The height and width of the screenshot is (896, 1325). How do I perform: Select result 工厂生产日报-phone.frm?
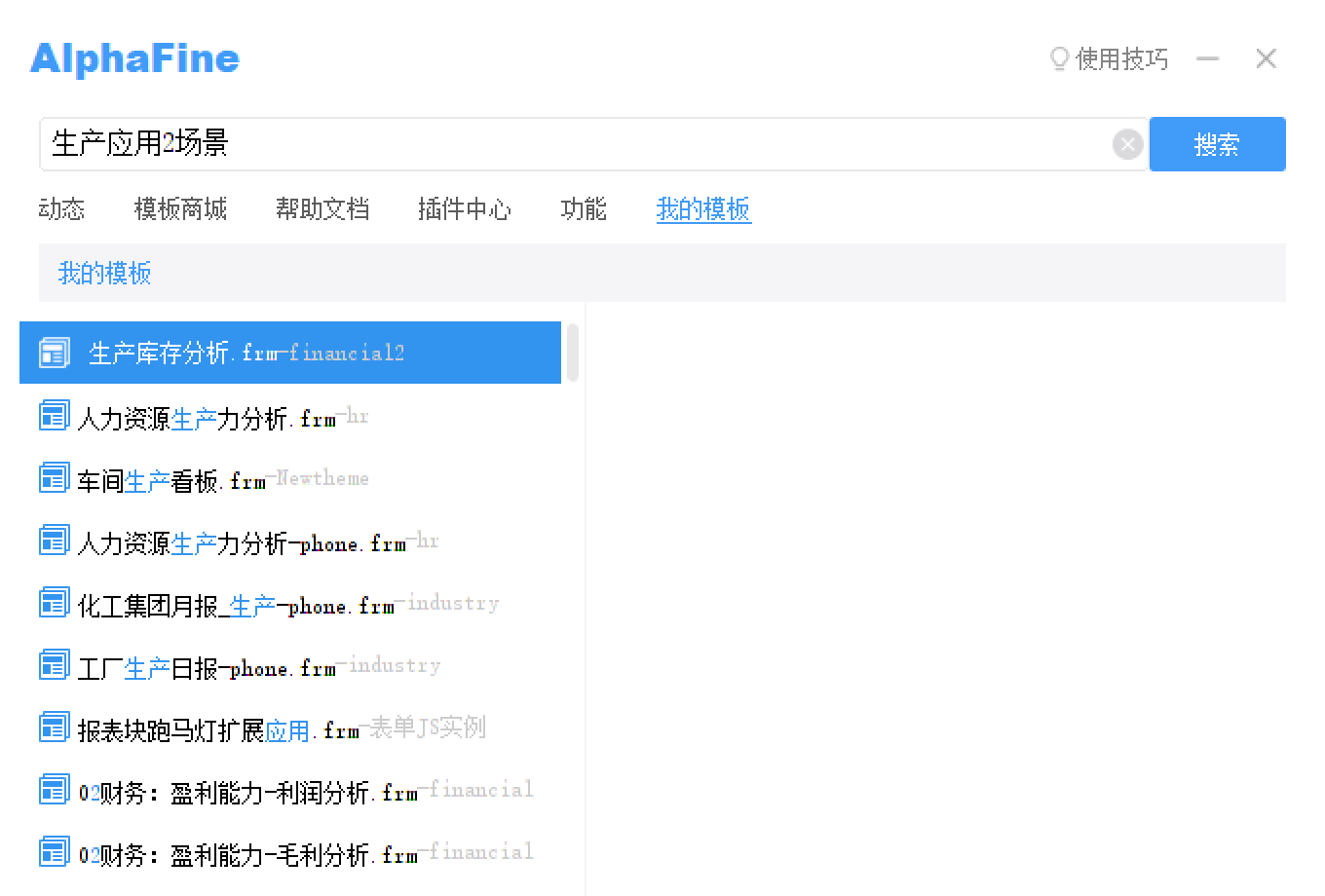(x=290, y=666)
